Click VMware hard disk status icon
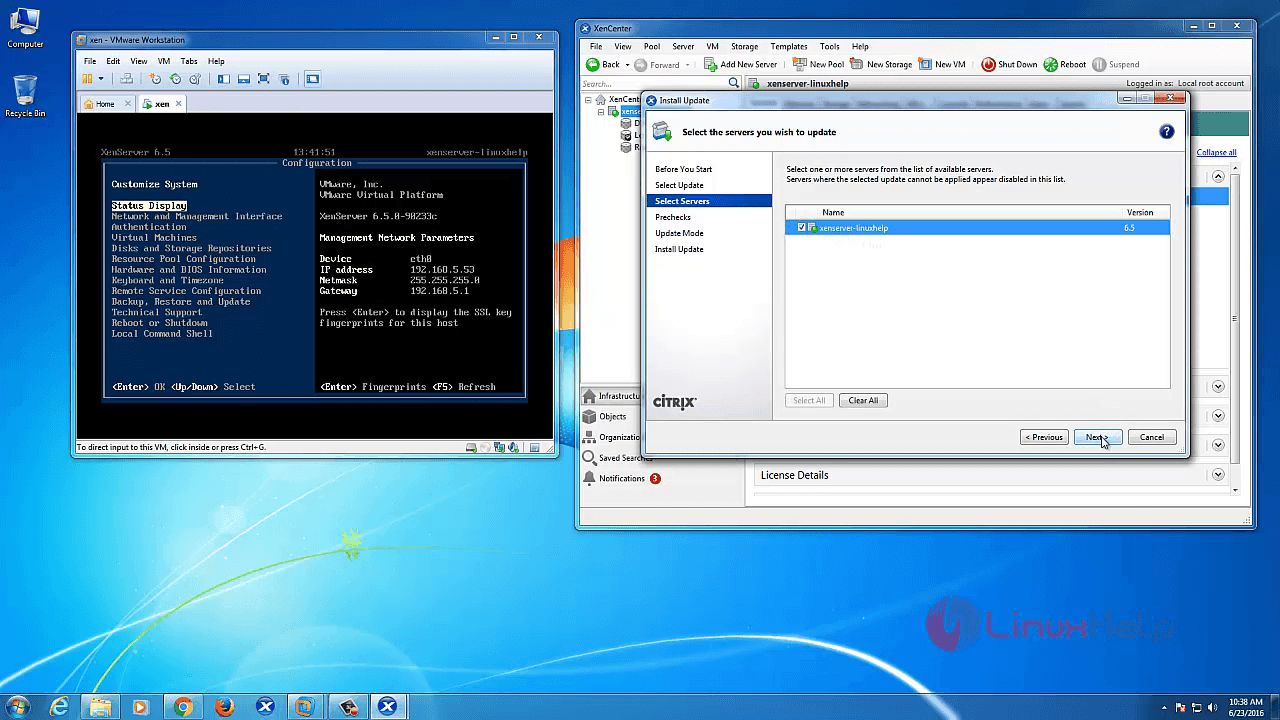Image resolution: width=1280 pixels, height=720 pixels. click(472, 447)
